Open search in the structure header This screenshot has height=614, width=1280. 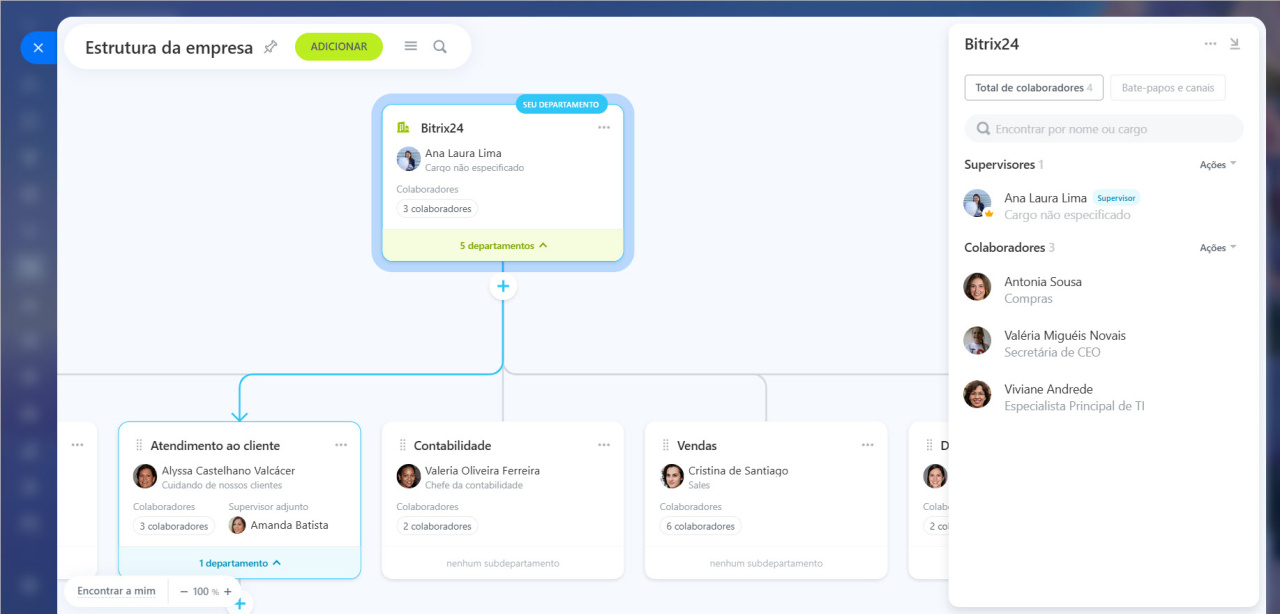coord(440,47)
